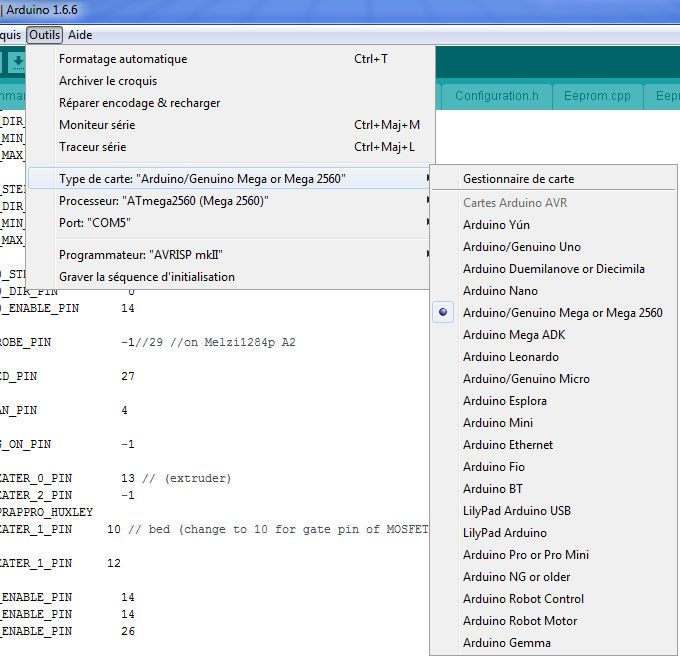Expand the Type de carte submenu

click(229, 179)
